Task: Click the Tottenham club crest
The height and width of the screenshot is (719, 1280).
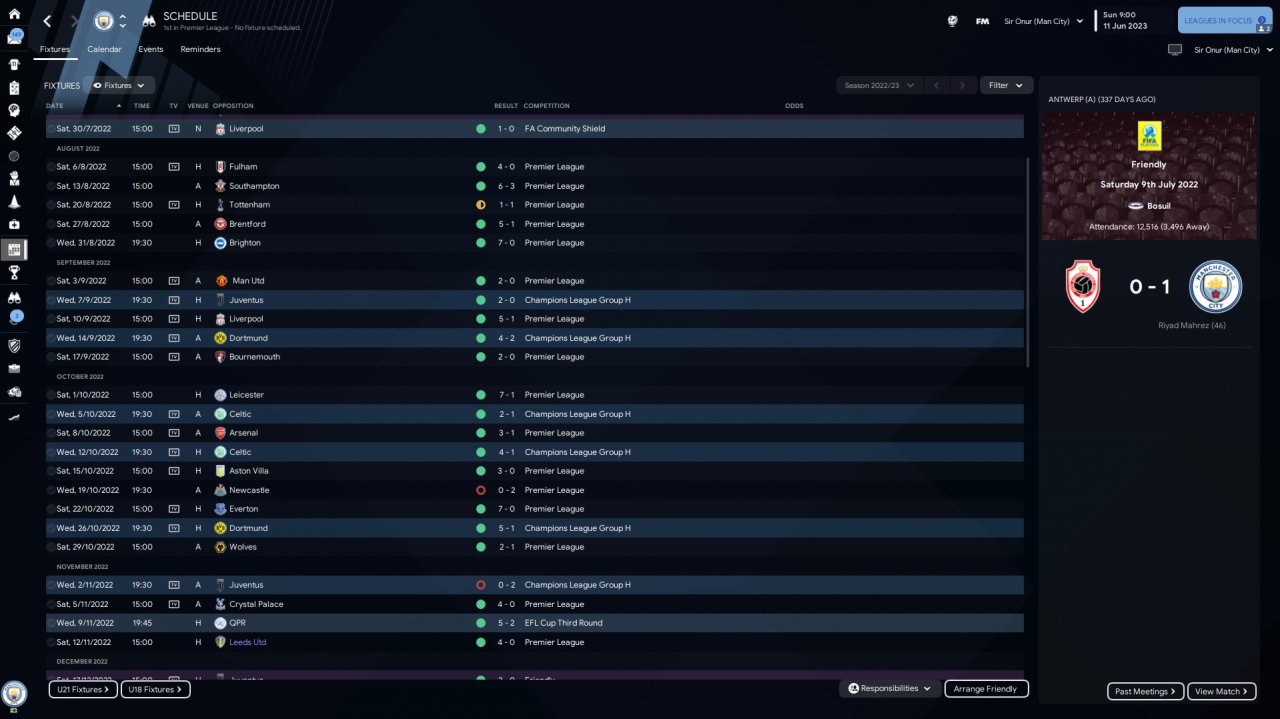Action: 221,205
